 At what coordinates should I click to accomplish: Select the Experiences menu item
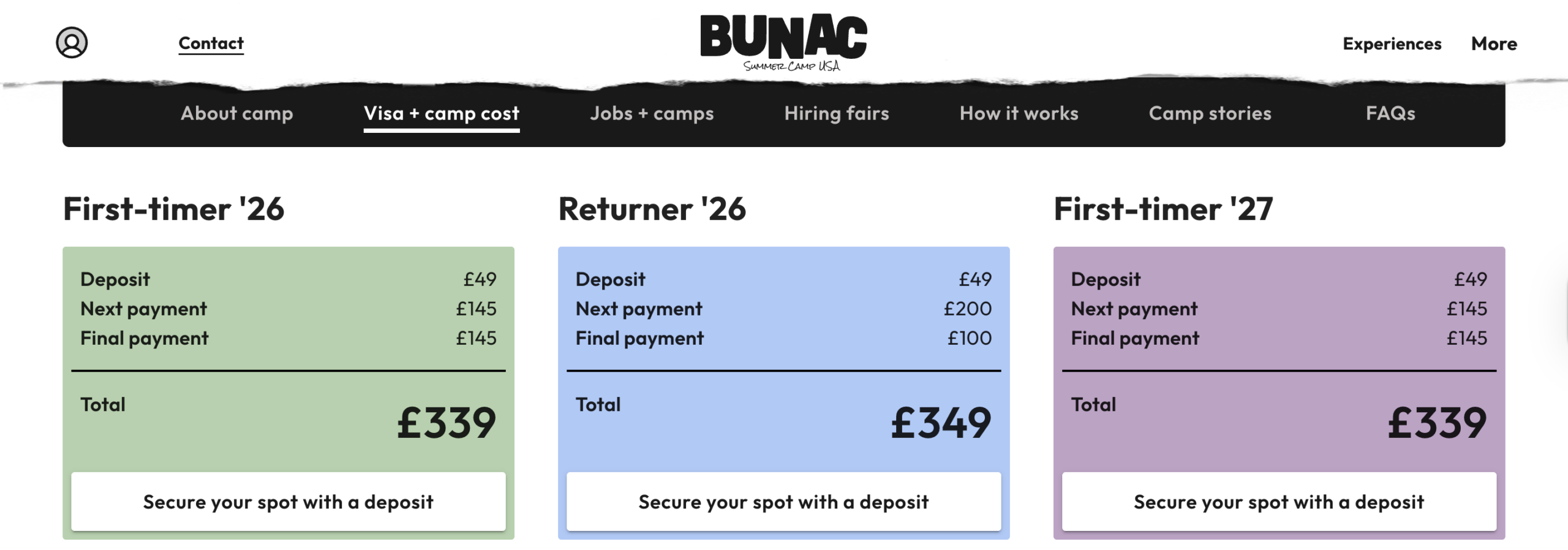(1392, 43)
